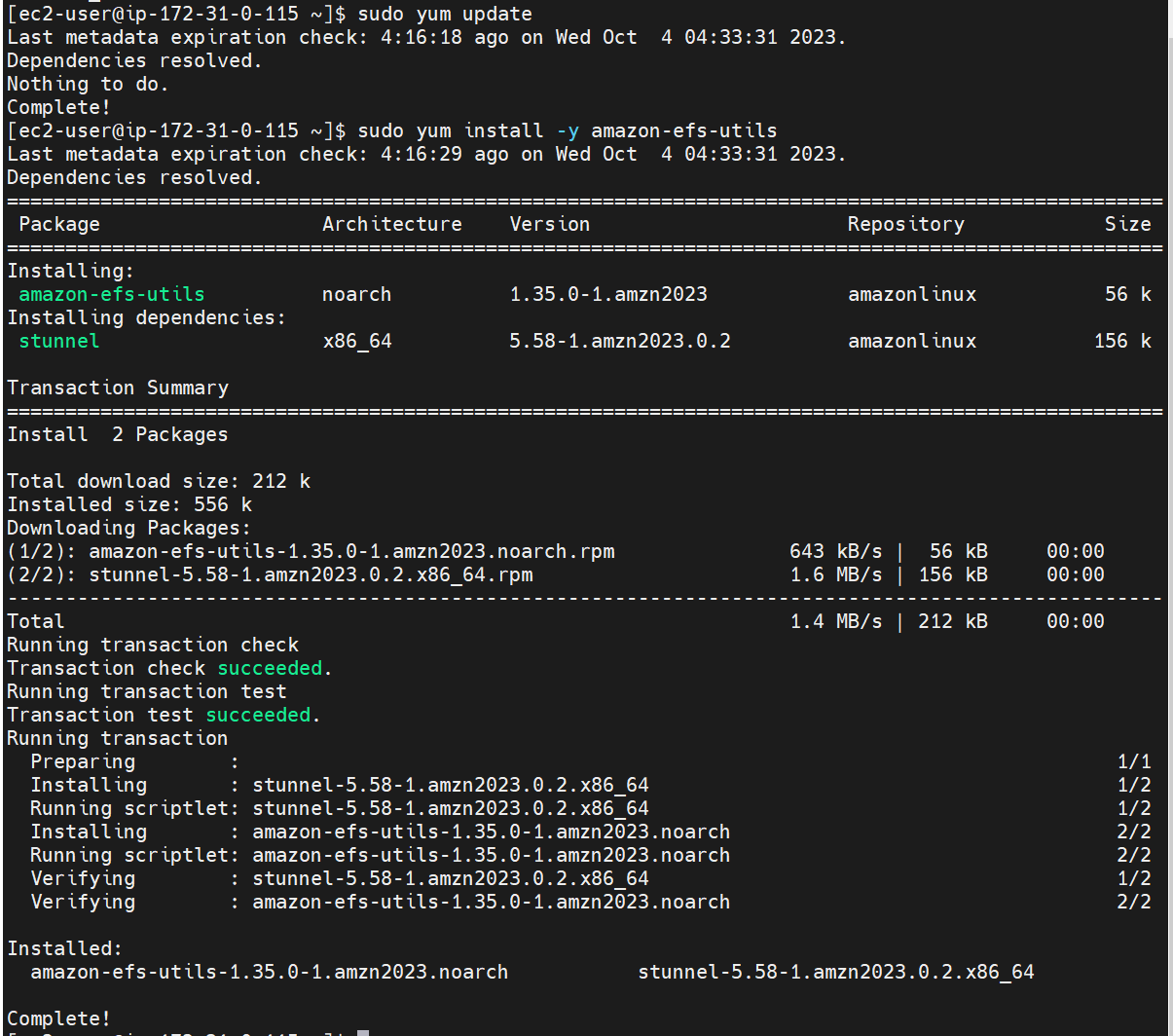Click the 'Size' column header

click(x=1128, y=225)
